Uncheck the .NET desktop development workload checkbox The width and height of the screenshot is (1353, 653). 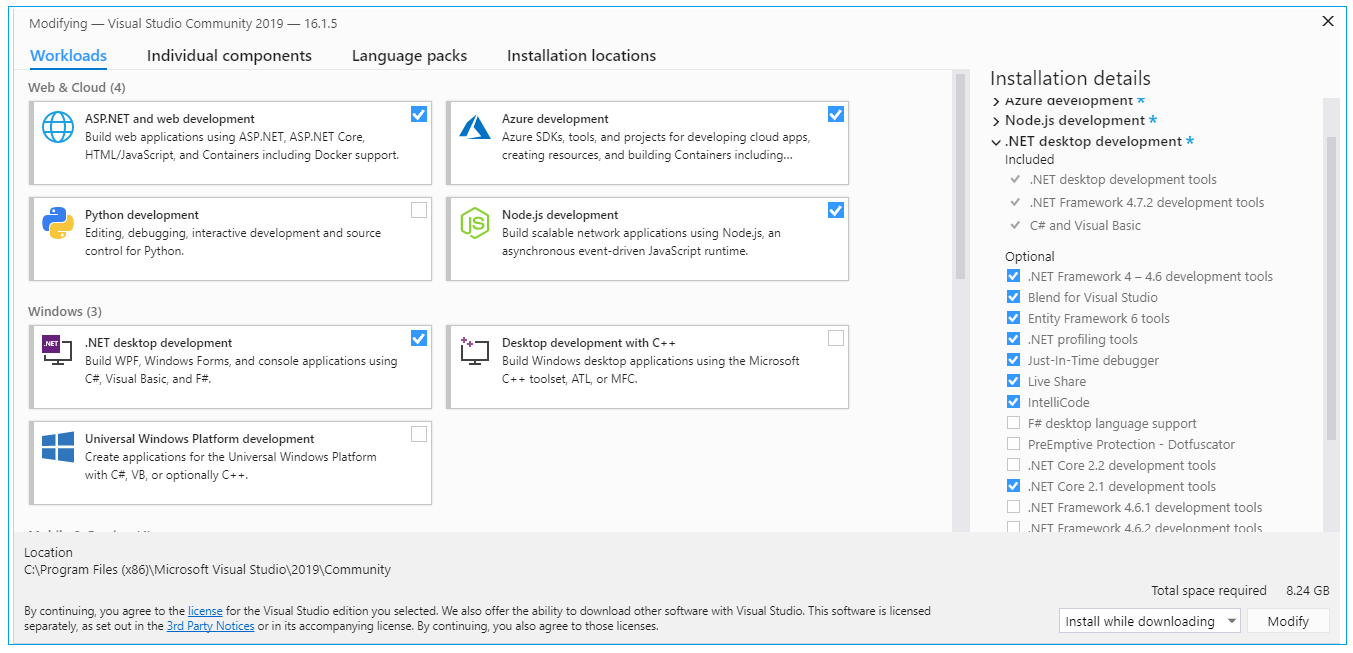point(419,338)
